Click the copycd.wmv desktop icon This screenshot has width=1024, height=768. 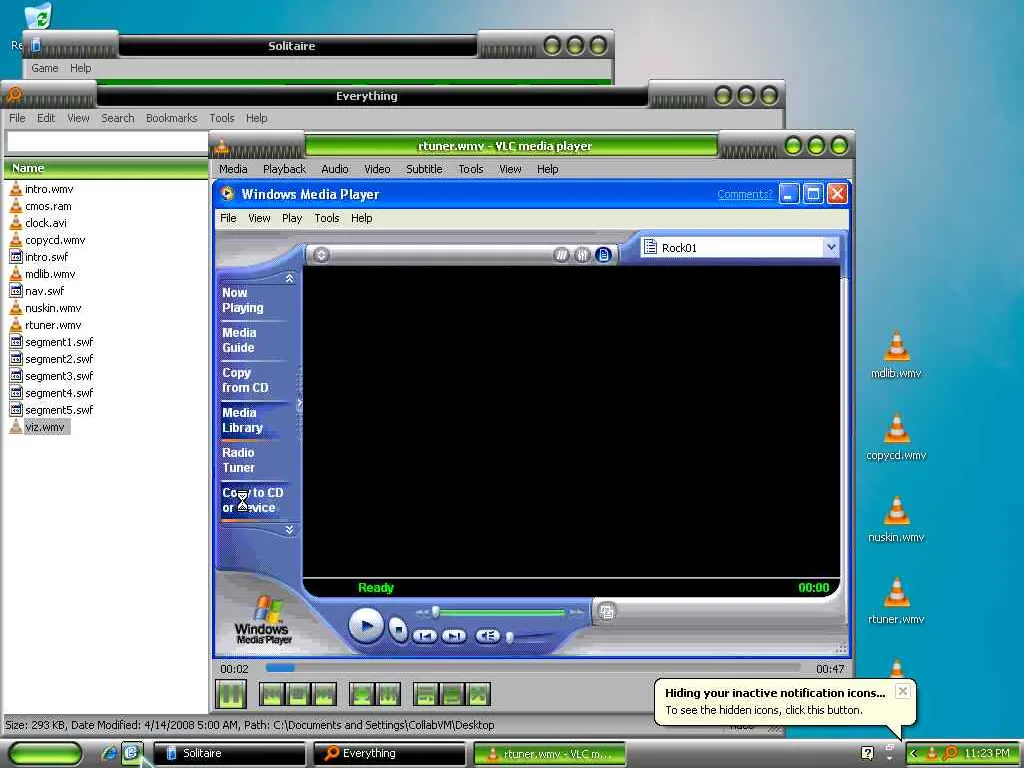pos(896,438)
